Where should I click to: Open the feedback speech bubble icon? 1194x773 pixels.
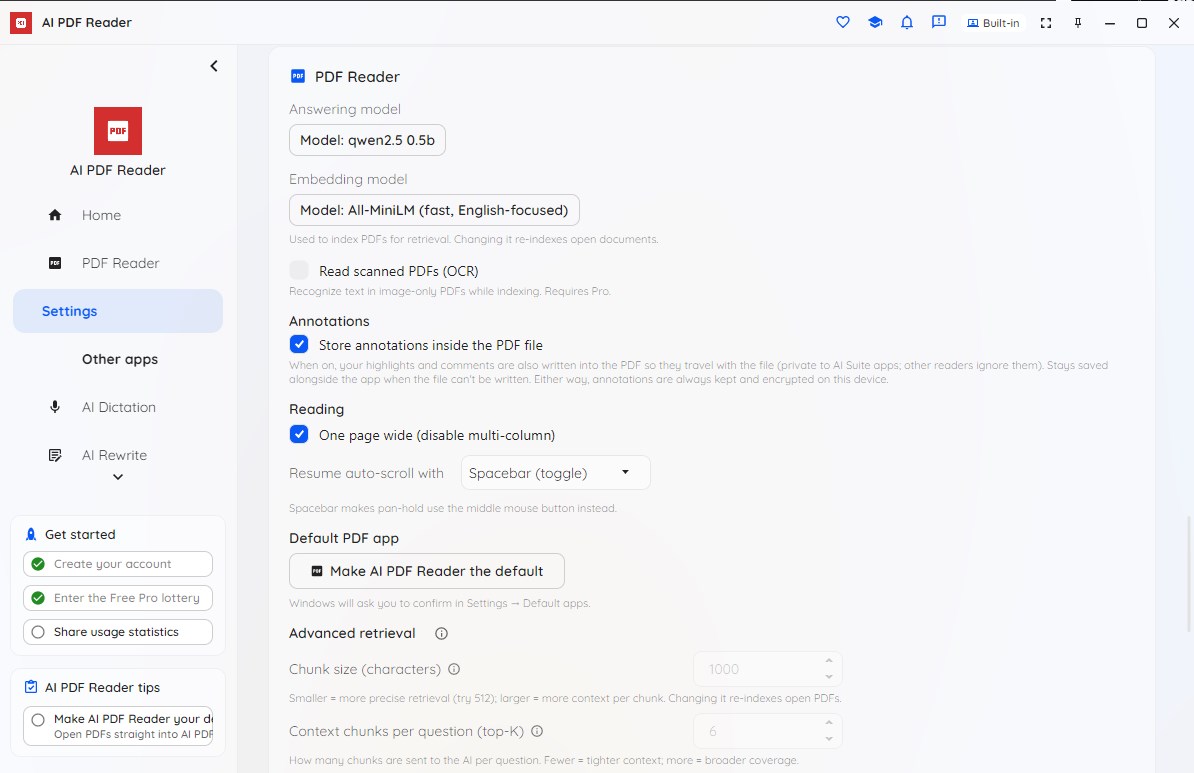939,22
